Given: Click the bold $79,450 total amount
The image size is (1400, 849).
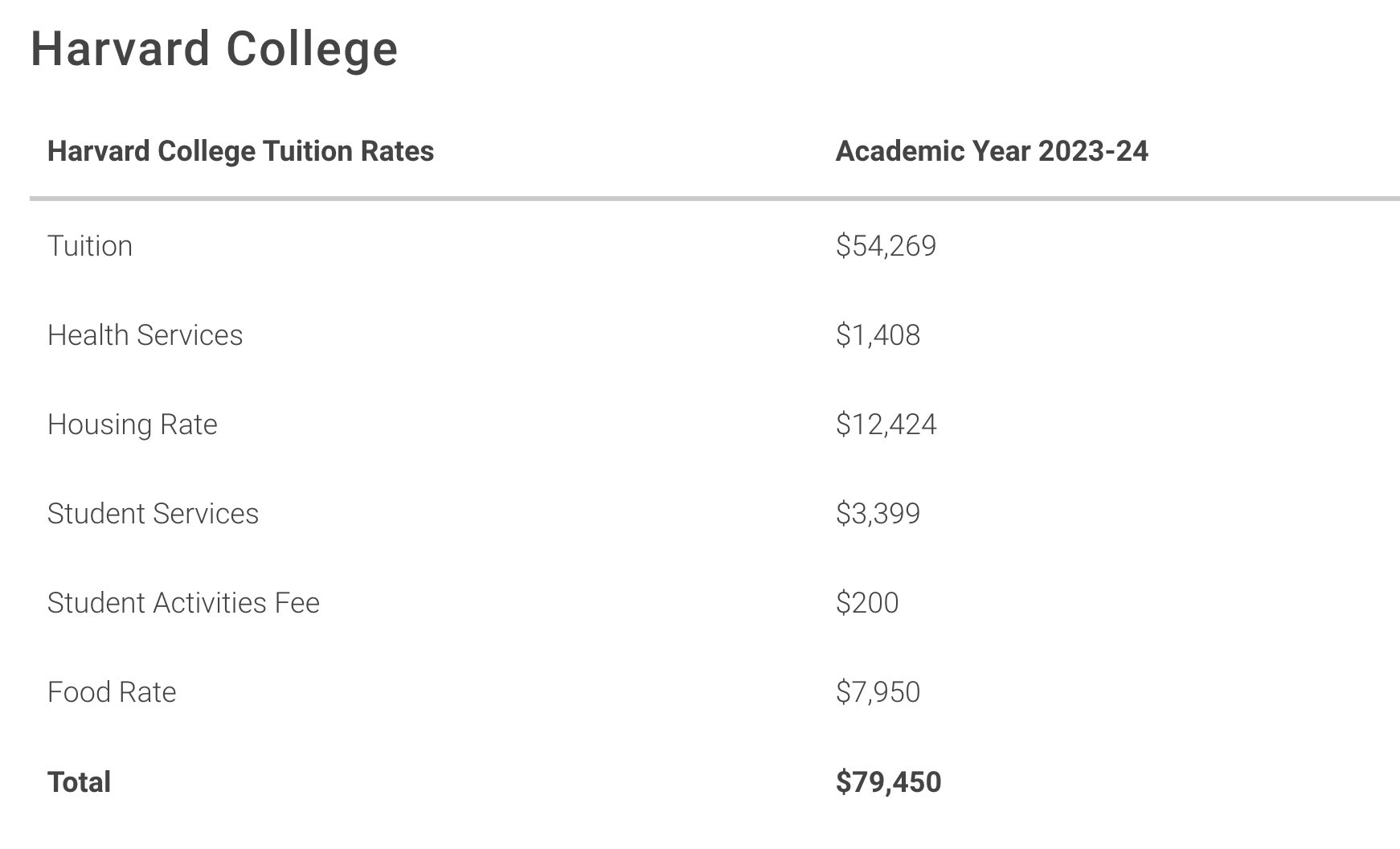Looking at the screenshot, I should [x=888, y=782].
